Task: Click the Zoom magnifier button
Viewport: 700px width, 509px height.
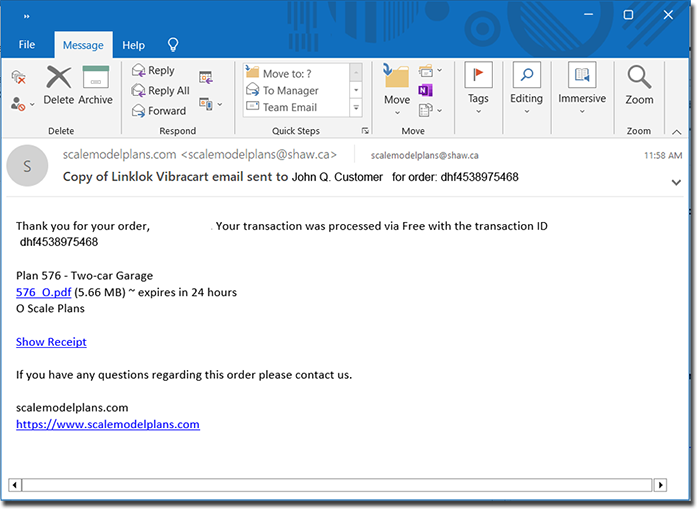Action: tap(639, 85)
